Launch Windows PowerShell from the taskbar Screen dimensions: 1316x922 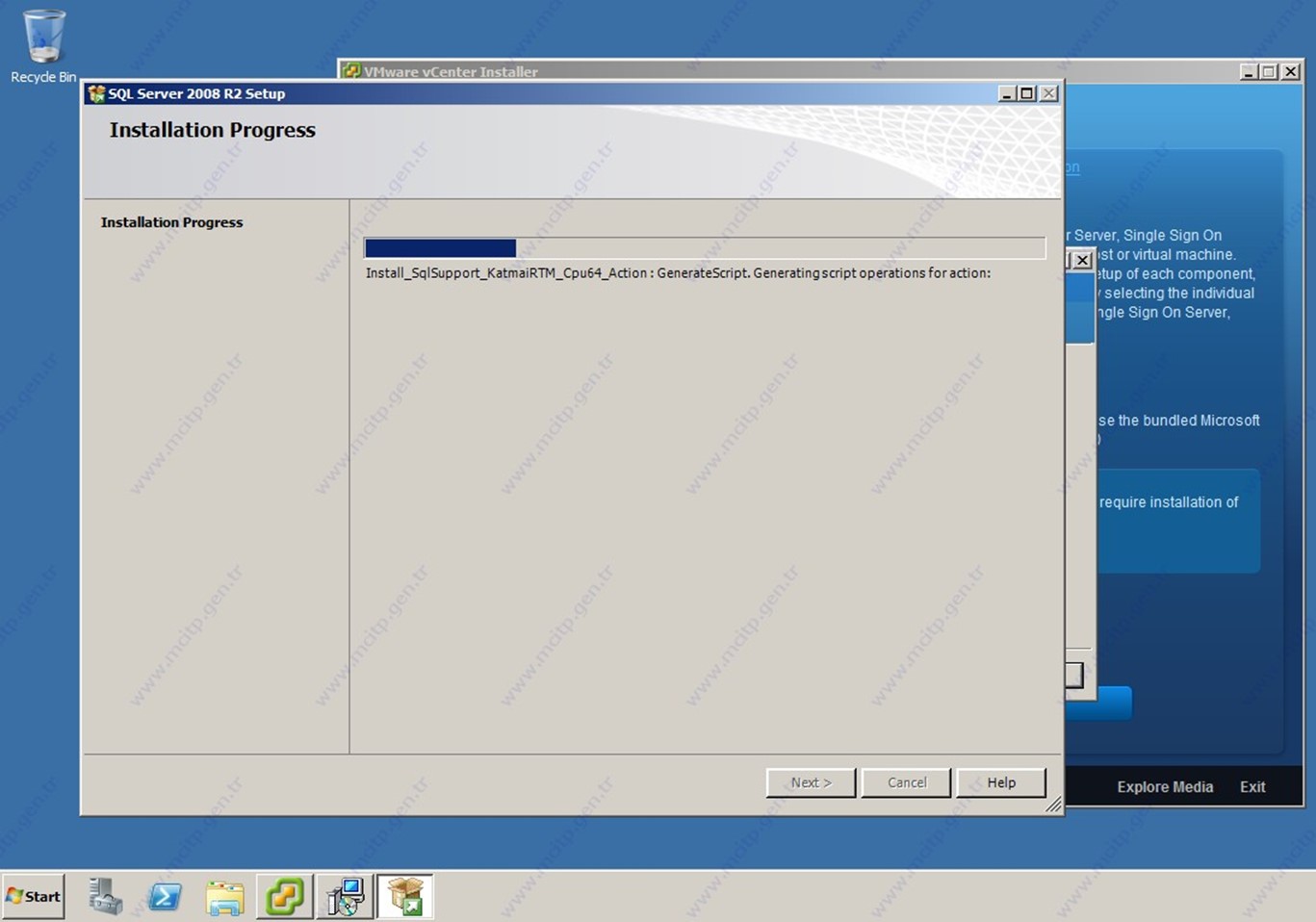coord(165,896)
